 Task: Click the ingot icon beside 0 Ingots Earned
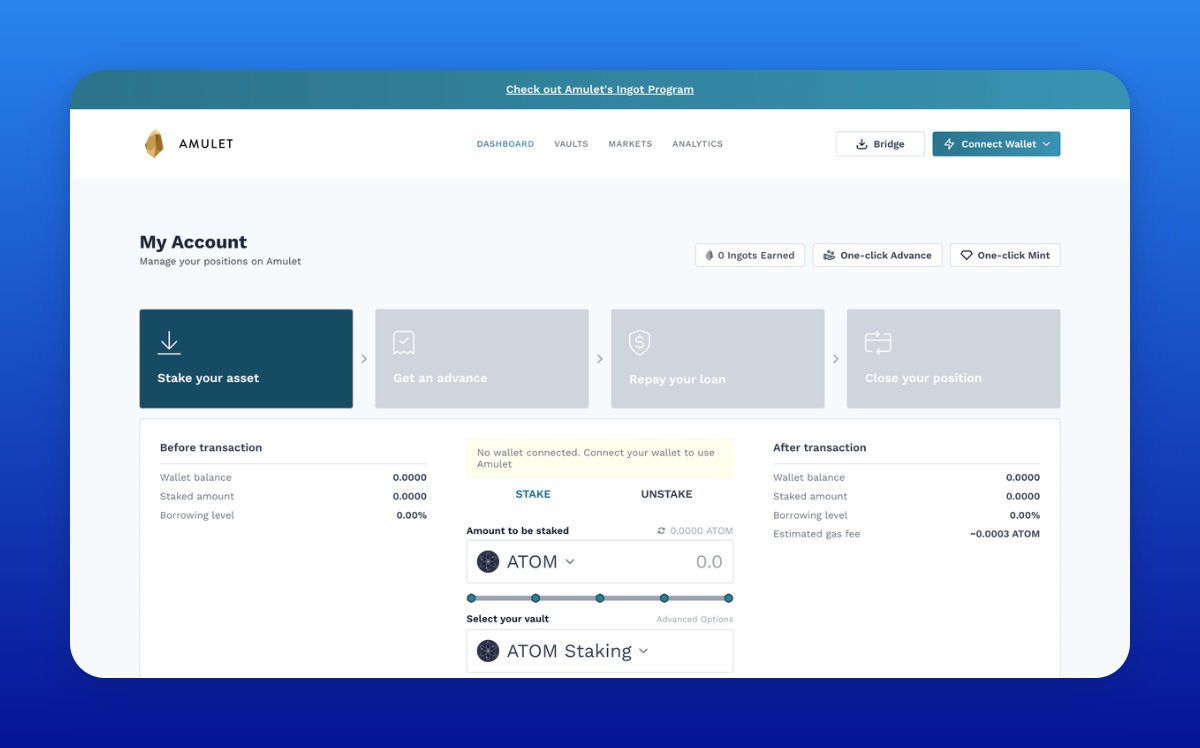pos(709,255)
